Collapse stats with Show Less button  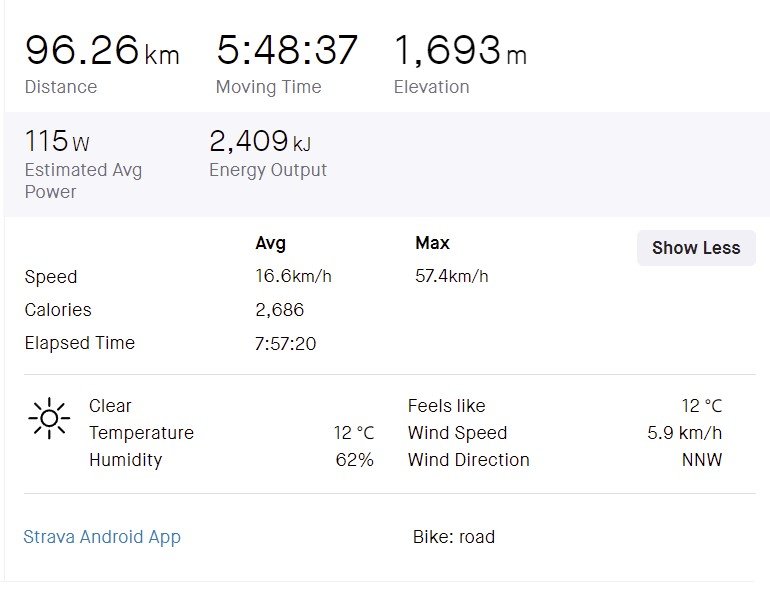pos(696,248)
